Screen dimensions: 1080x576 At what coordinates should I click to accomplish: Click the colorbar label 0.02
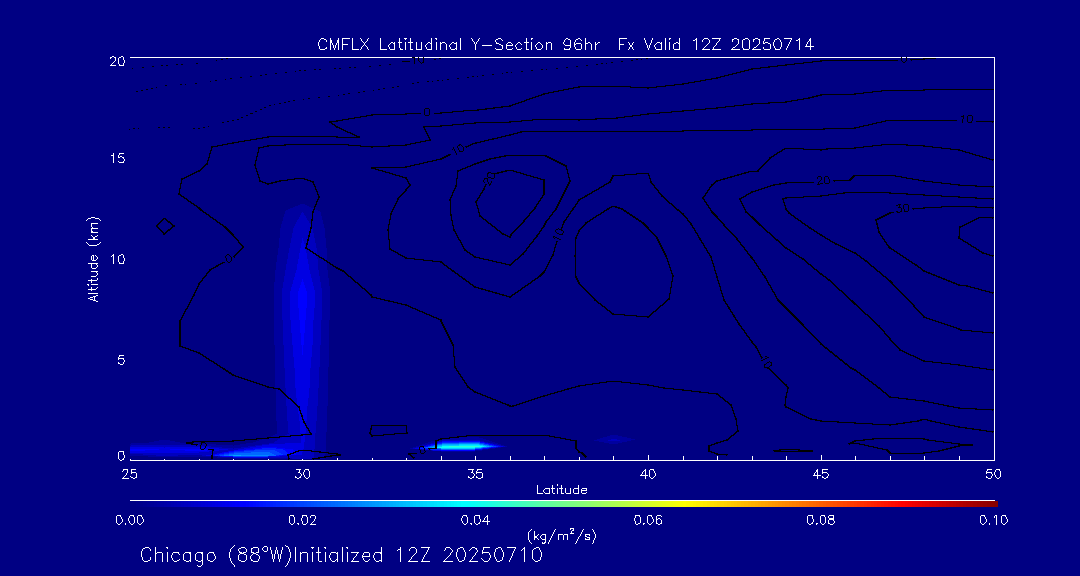click(302, 520)
